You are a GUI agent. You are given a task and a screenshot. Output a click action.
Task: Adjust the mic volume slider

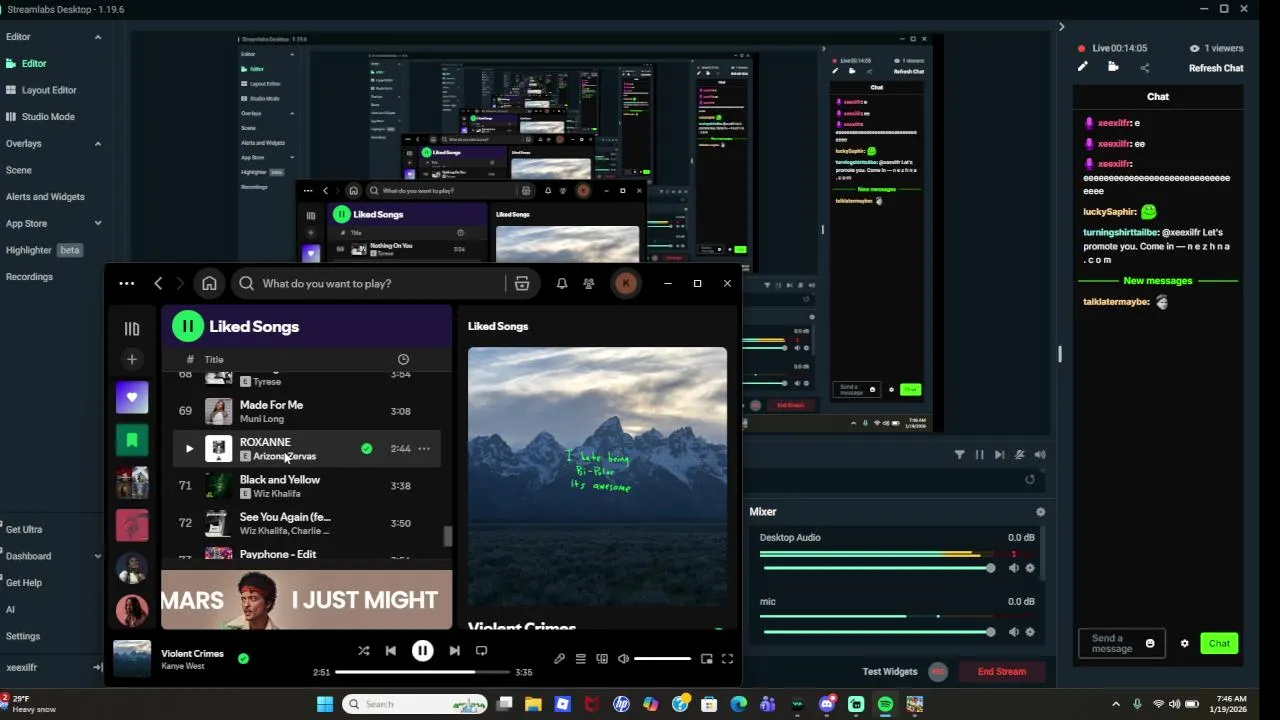[878, 632]
